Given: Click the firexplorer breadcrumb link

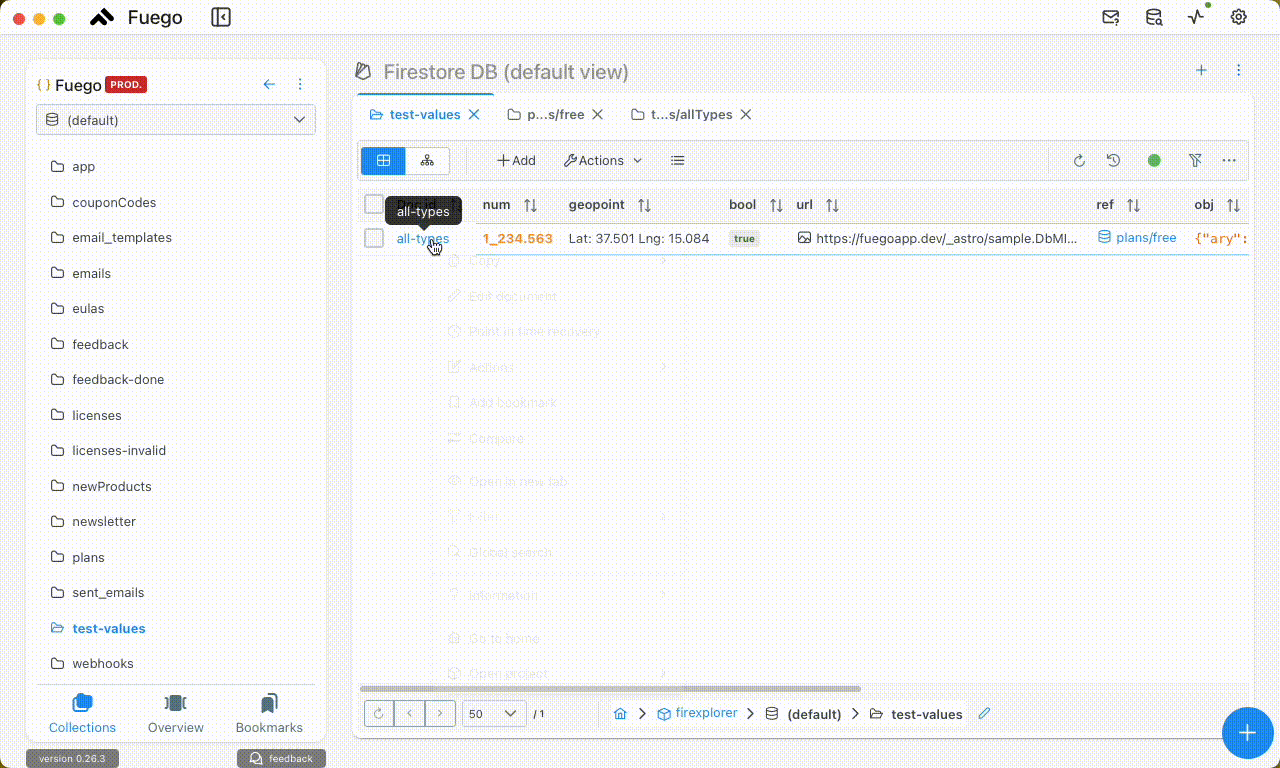Looking at the screenshot, I should coord(697,714).
